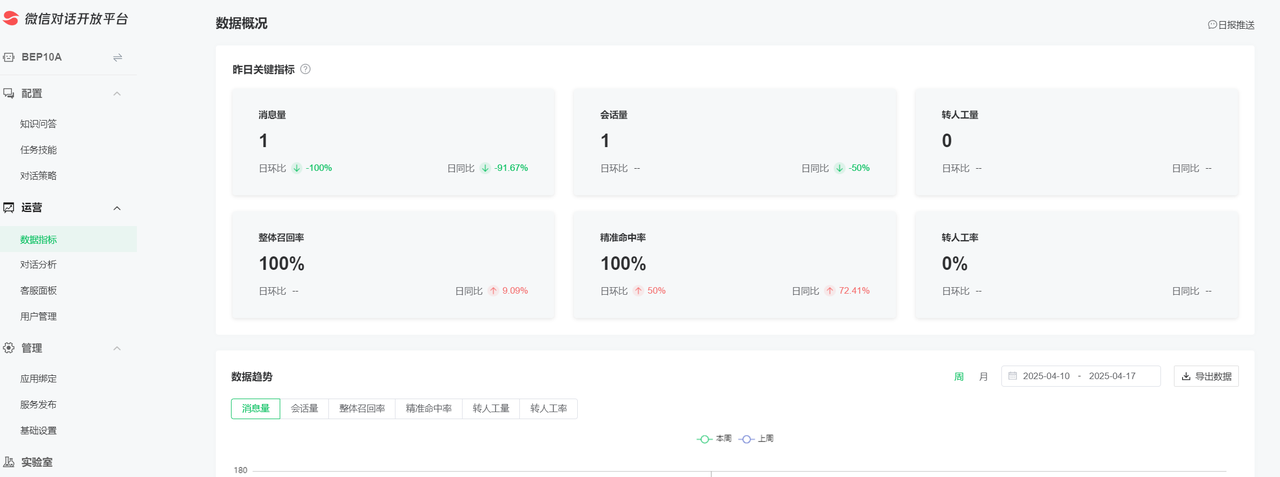Switch to the 精准命中率 trend tab
This screenshot has height=477, width=1280.
pos(429,408)
